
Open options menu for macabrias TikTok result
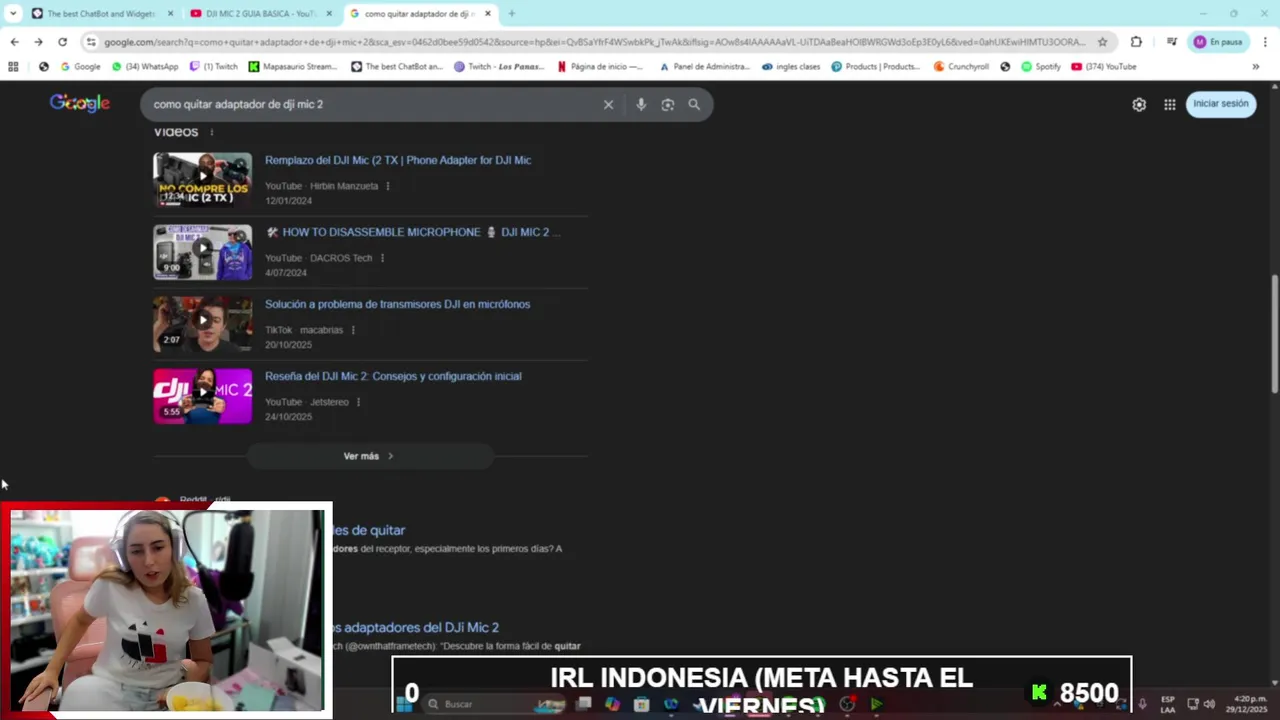(x=353, y=330)
